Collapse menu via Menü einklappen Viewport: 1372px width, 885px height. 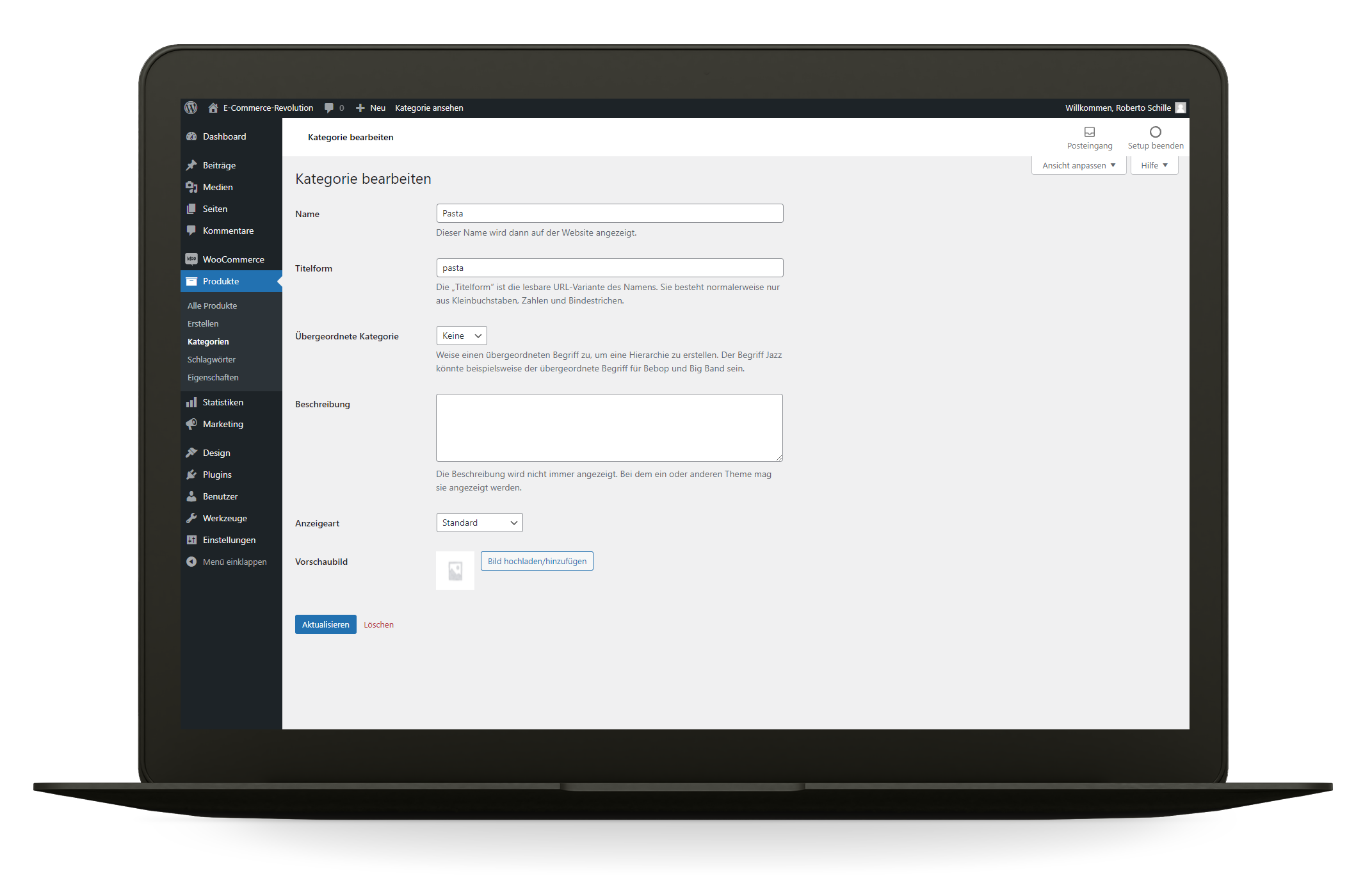click(234, 562)
